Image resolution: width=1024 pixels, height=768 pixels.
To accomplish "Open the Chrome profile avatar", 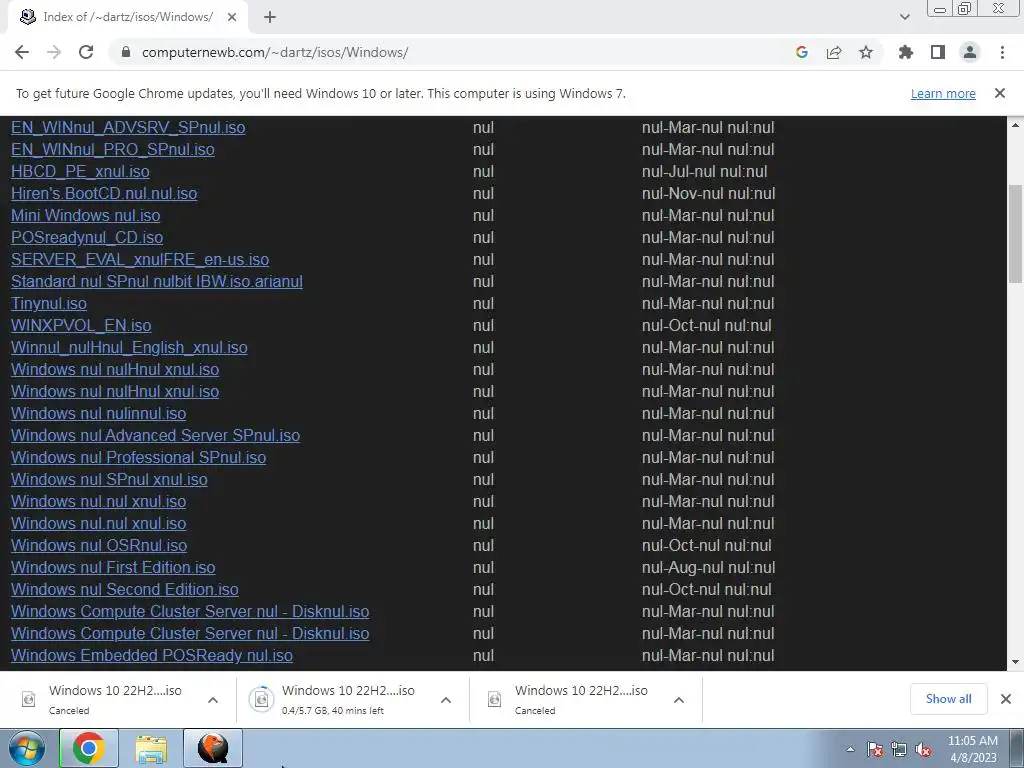I will click(970, 52).
